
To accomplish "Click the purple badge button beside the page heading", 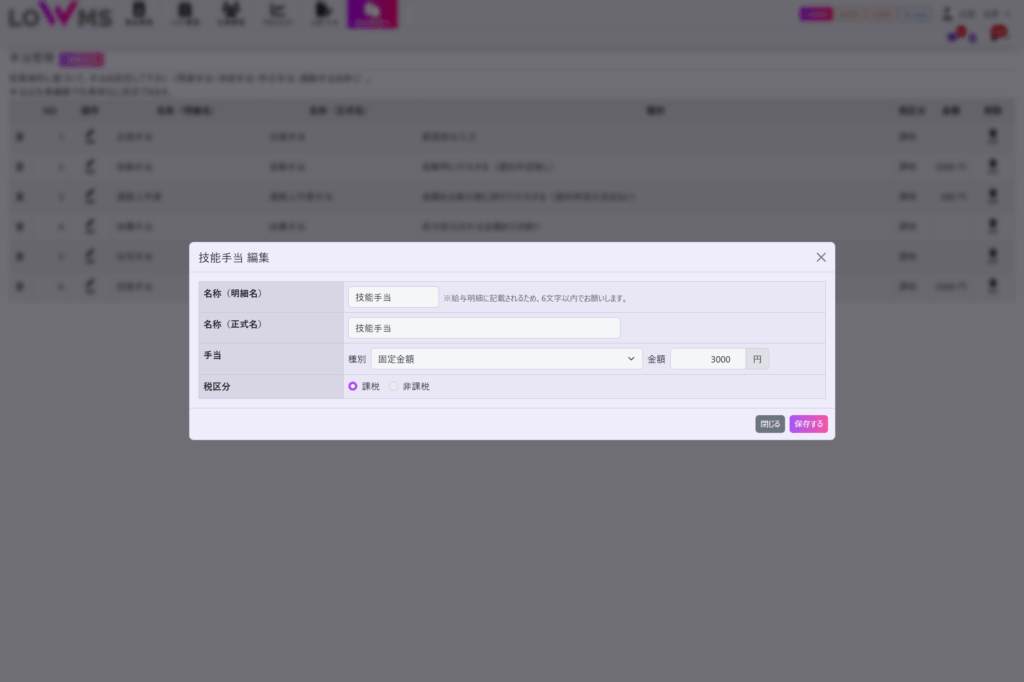I will coord(81,59).
